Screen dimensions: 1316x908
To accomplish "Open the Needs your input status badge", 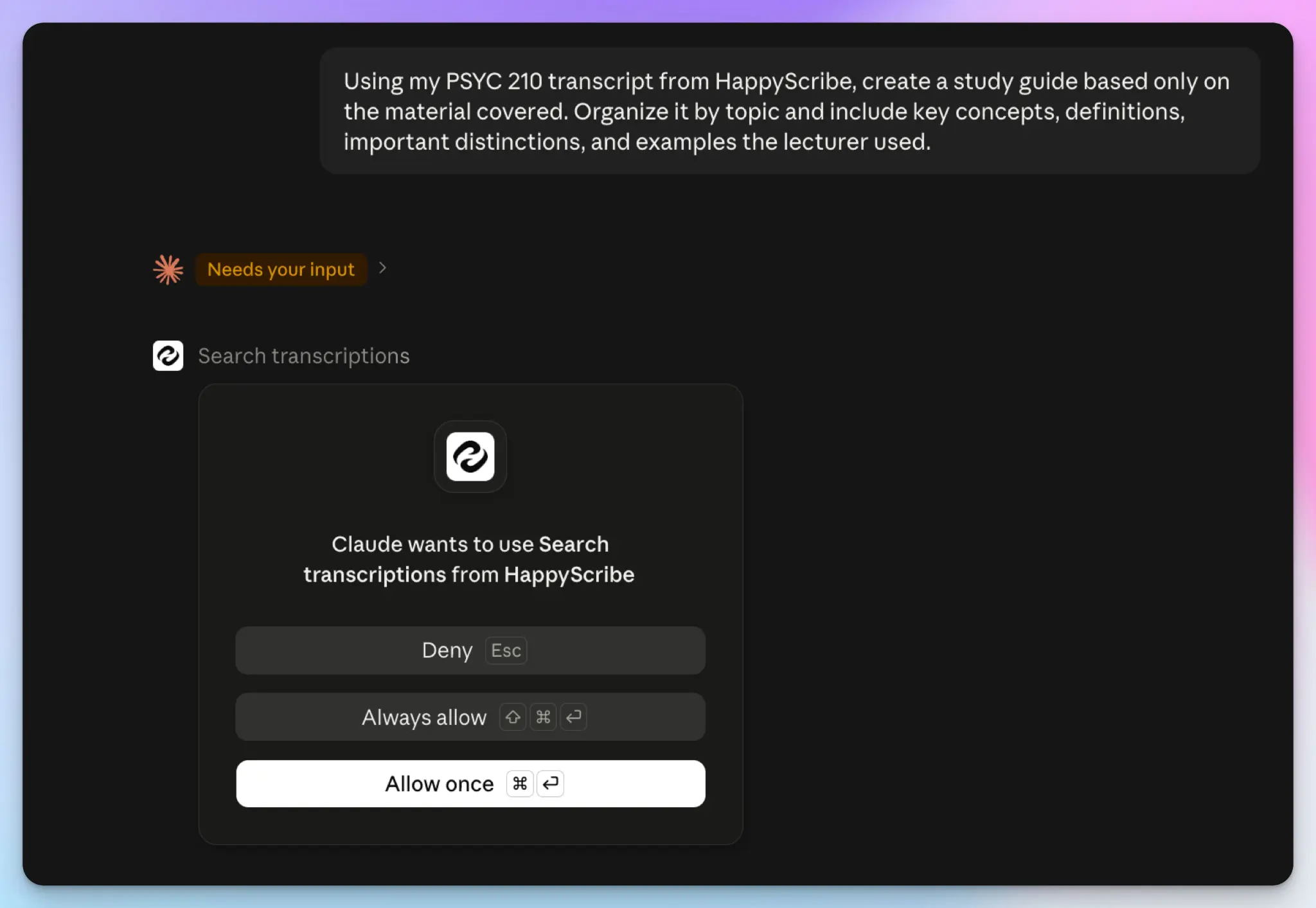I will coord(281,269).
